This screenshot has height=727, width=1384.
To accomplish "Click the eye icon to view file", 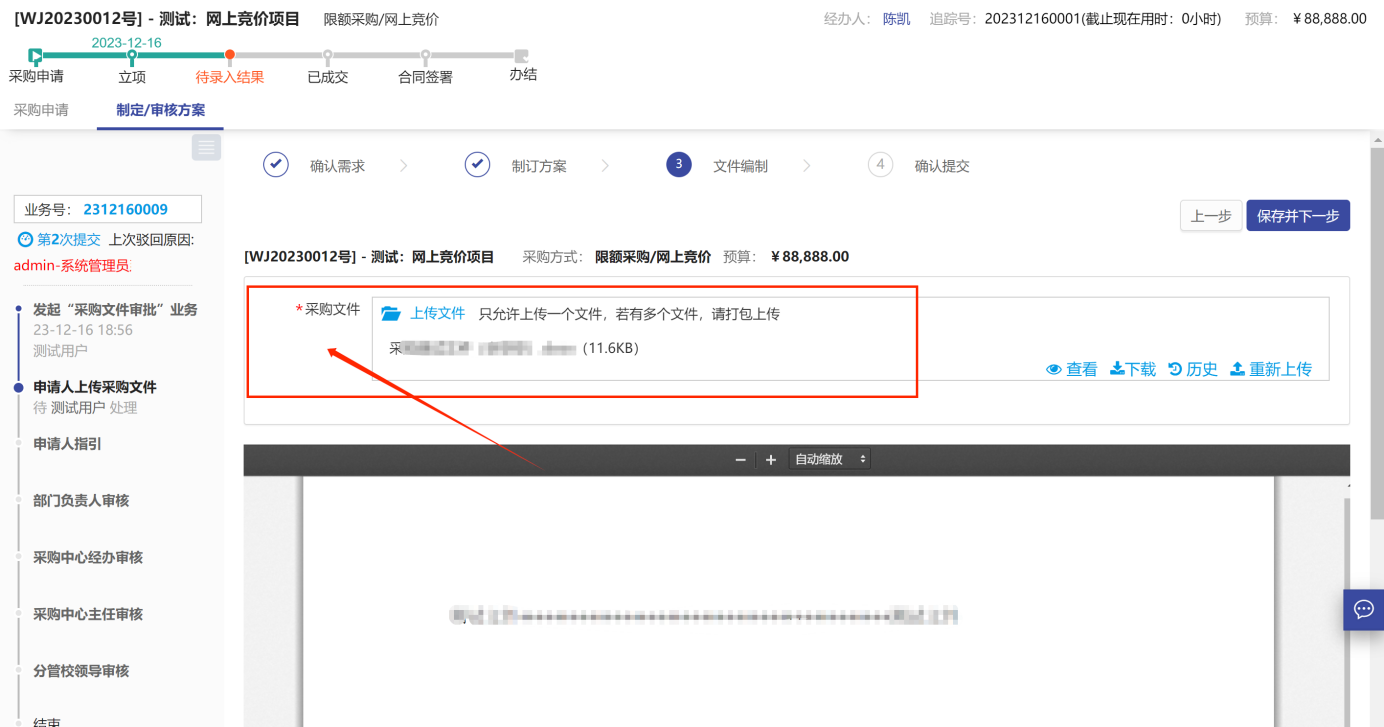I will pos(1053,370).
